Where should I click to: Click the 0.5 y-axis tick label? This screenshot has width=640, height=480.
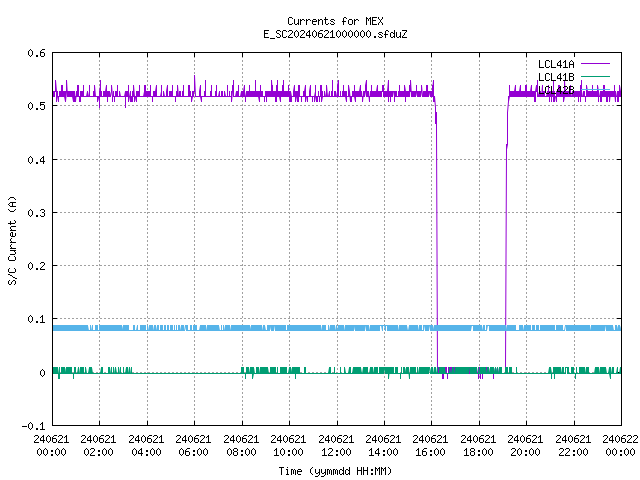point(36,106)
